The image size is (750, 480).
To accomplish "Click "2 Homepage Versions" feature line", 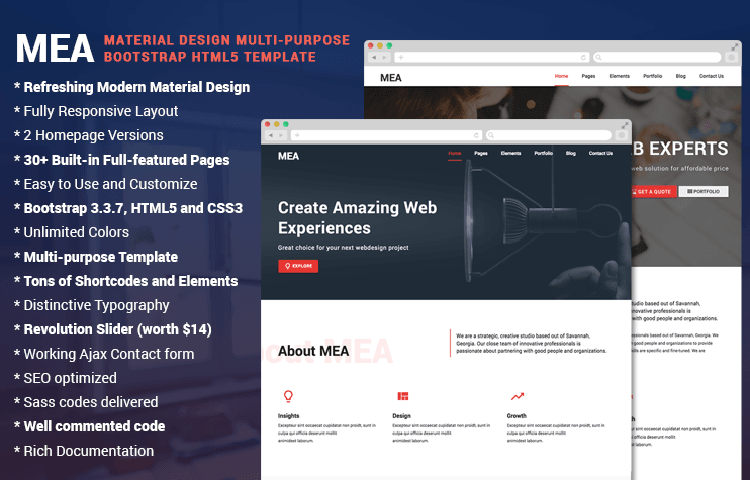I will [x=89, y=135].
